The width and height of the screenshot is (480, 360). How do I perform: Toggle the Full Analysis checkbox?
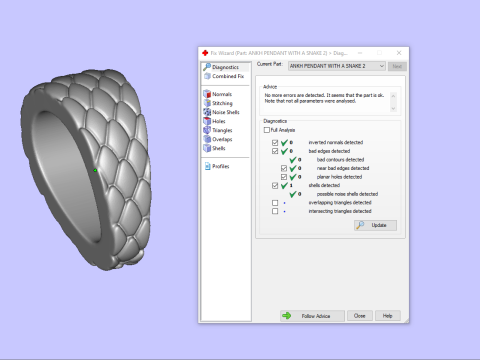pos(266,130)
